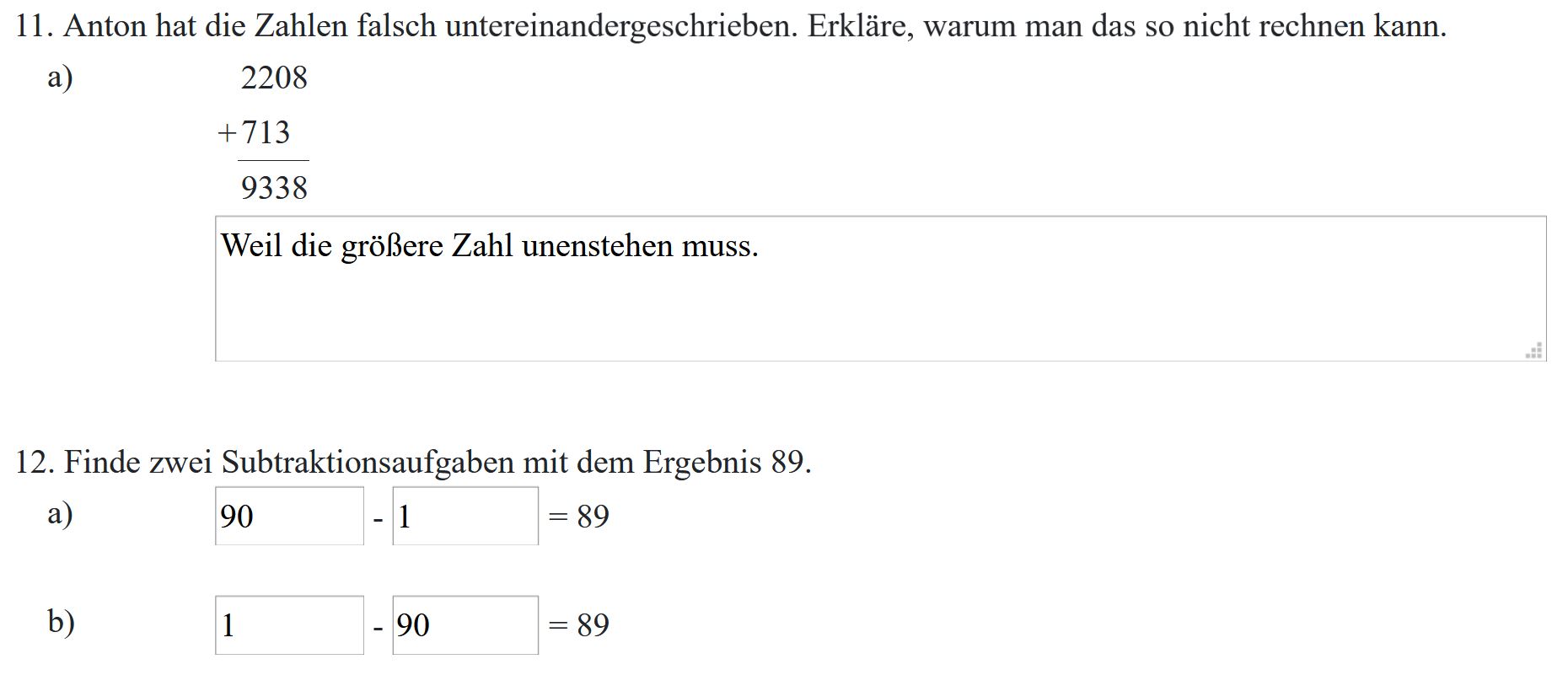Click the word 'Subtraktionsaufgaben' in question 12
Viewport: 1568px width, 675px height.
coord(368,463)
